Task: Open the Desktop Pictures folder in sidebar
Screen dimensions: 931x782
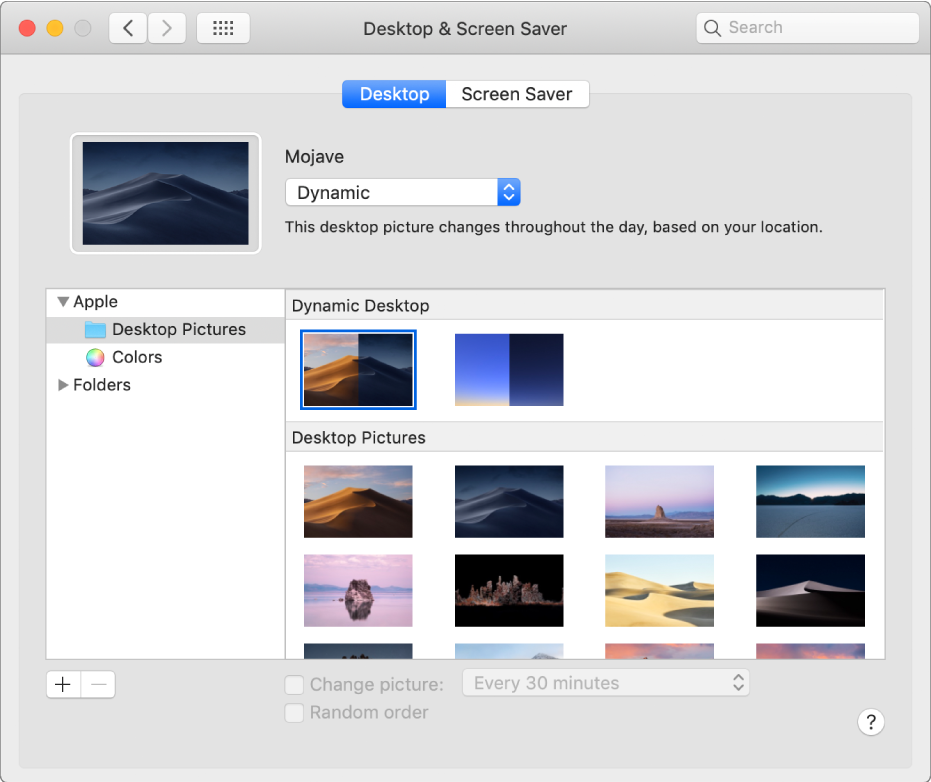Action: tap(178, 329)
